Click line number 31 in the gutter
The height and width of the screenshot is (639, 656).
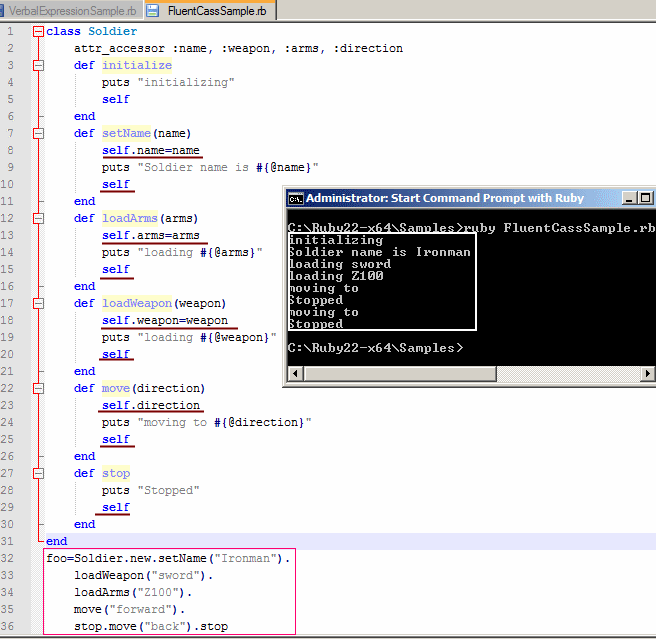point(7,541)
